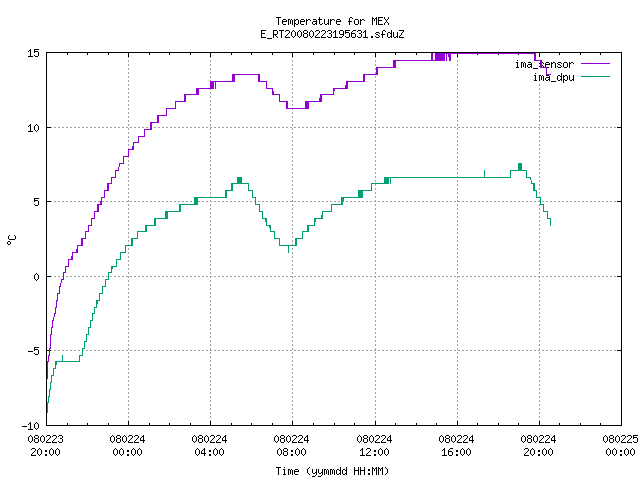Click the x-axis label 080224 04:00
The width and height of the screenshot is (640, 480).
(209, 446)
